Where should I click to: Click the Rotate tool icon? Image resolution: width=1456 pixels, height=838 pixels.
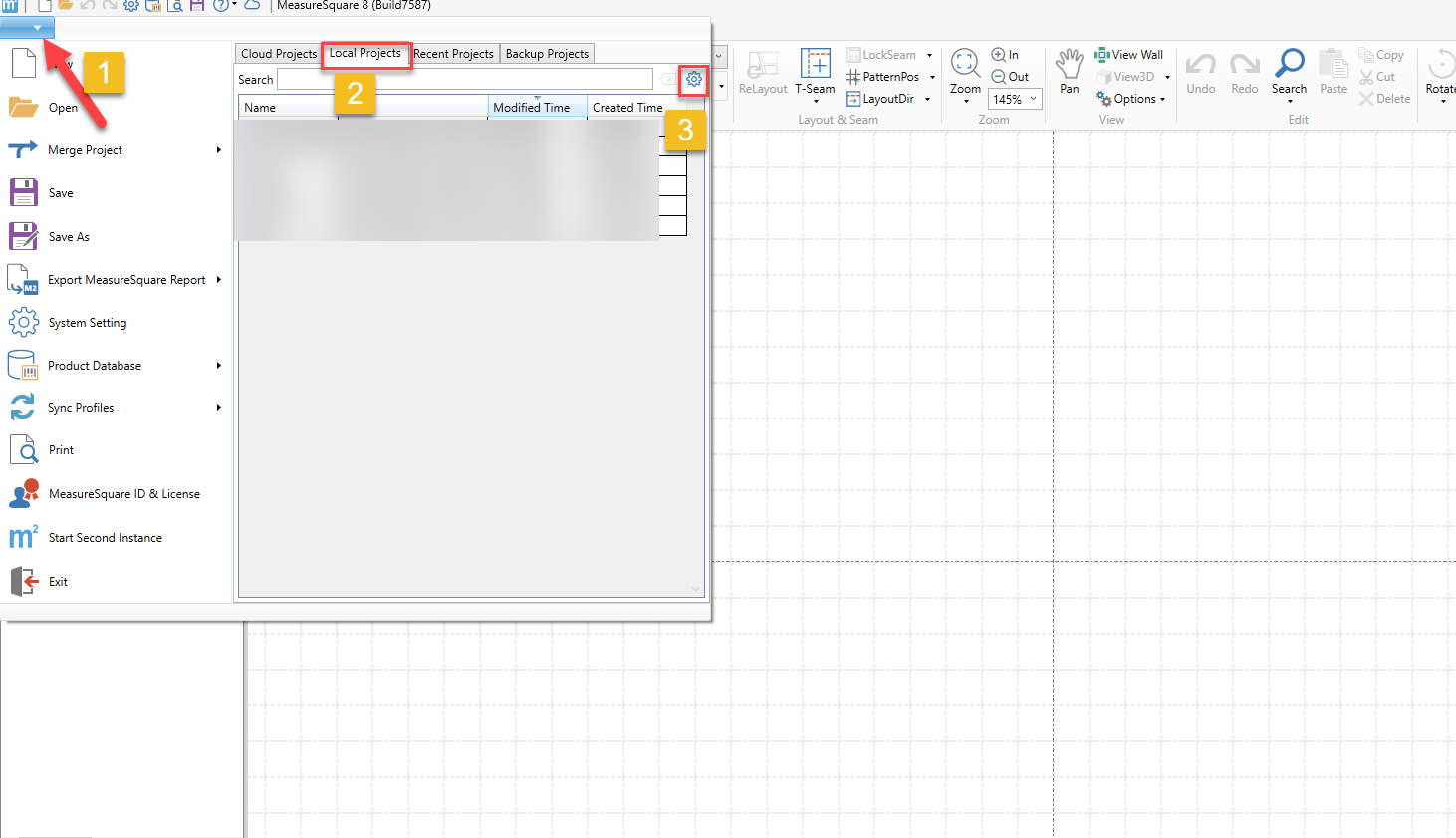[x=1441, y=64]
